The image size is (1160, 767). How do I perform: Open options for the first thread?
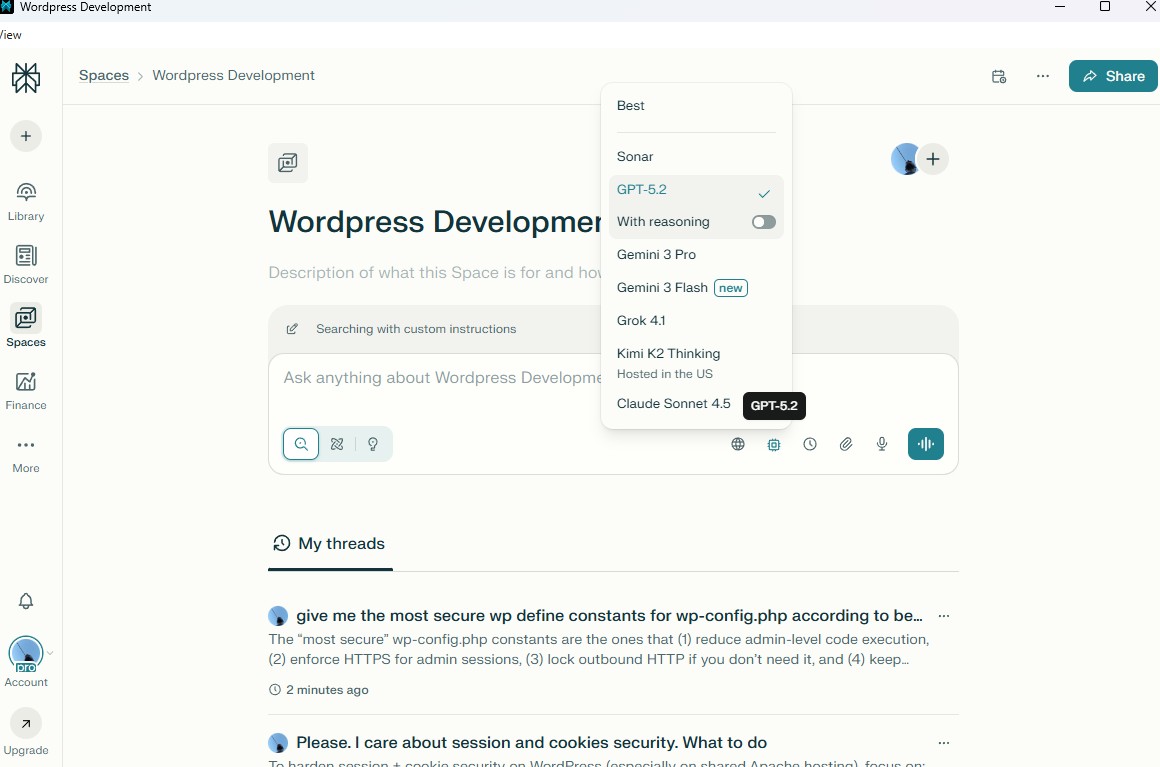[x=943, y=616]
